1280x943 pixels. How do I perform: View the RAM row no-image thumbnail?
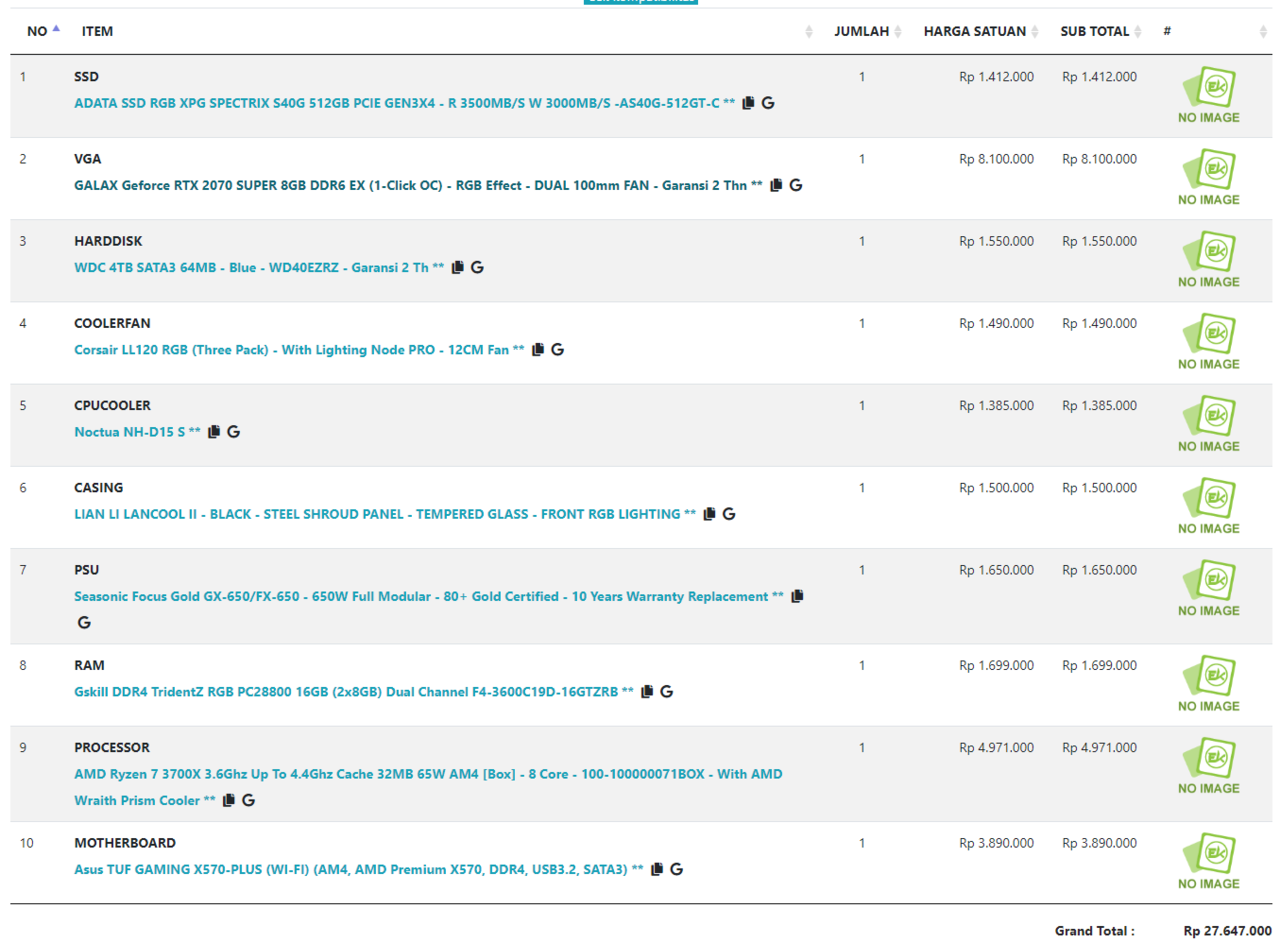click(x=1208, y=683)
